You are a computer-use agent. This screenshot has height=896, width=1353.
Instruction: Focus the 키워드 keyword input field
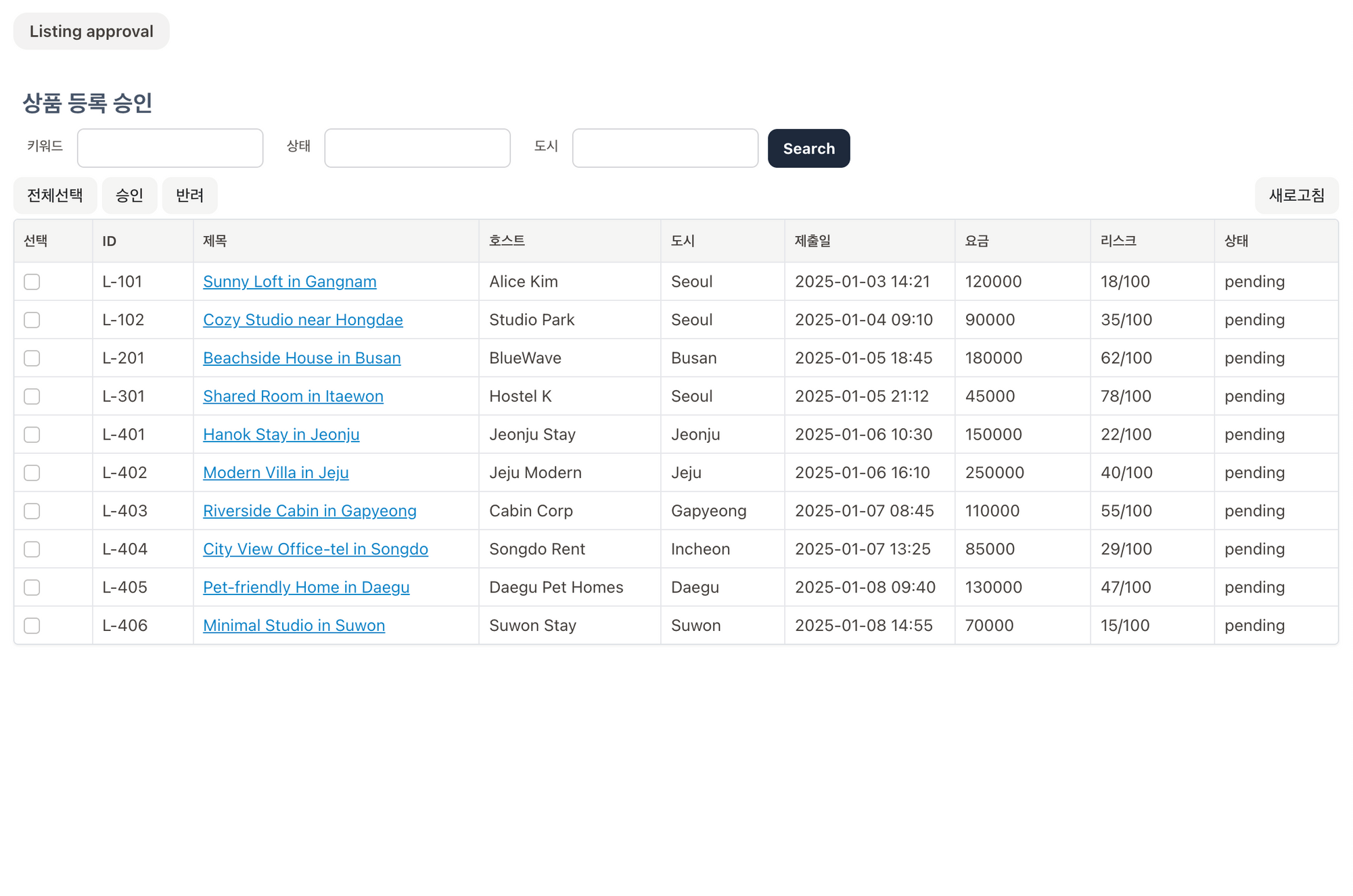click(x=170, y=148)
